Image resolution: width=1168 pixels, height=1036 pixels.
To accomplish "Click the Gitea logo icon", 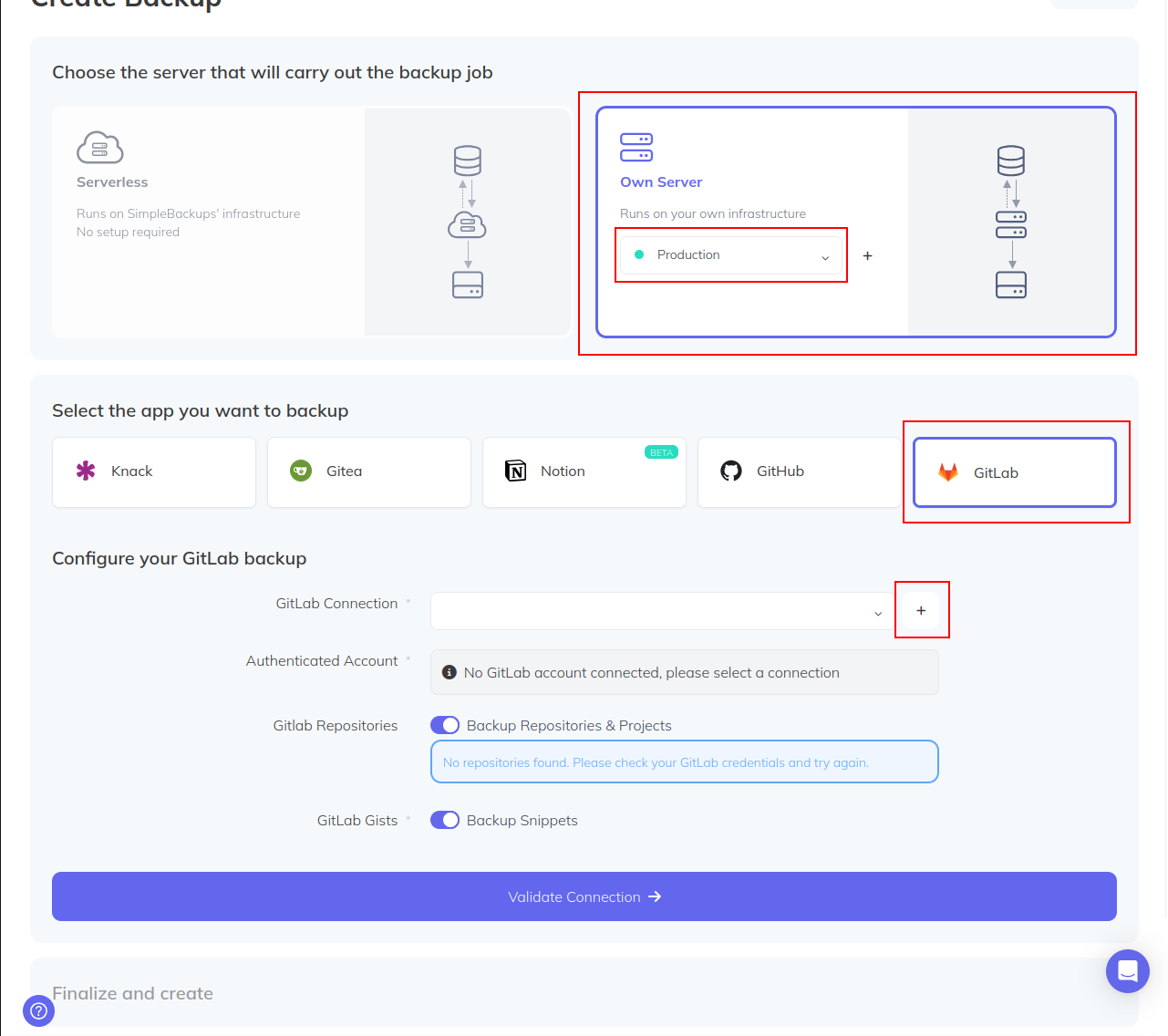I will click(301, 471).
